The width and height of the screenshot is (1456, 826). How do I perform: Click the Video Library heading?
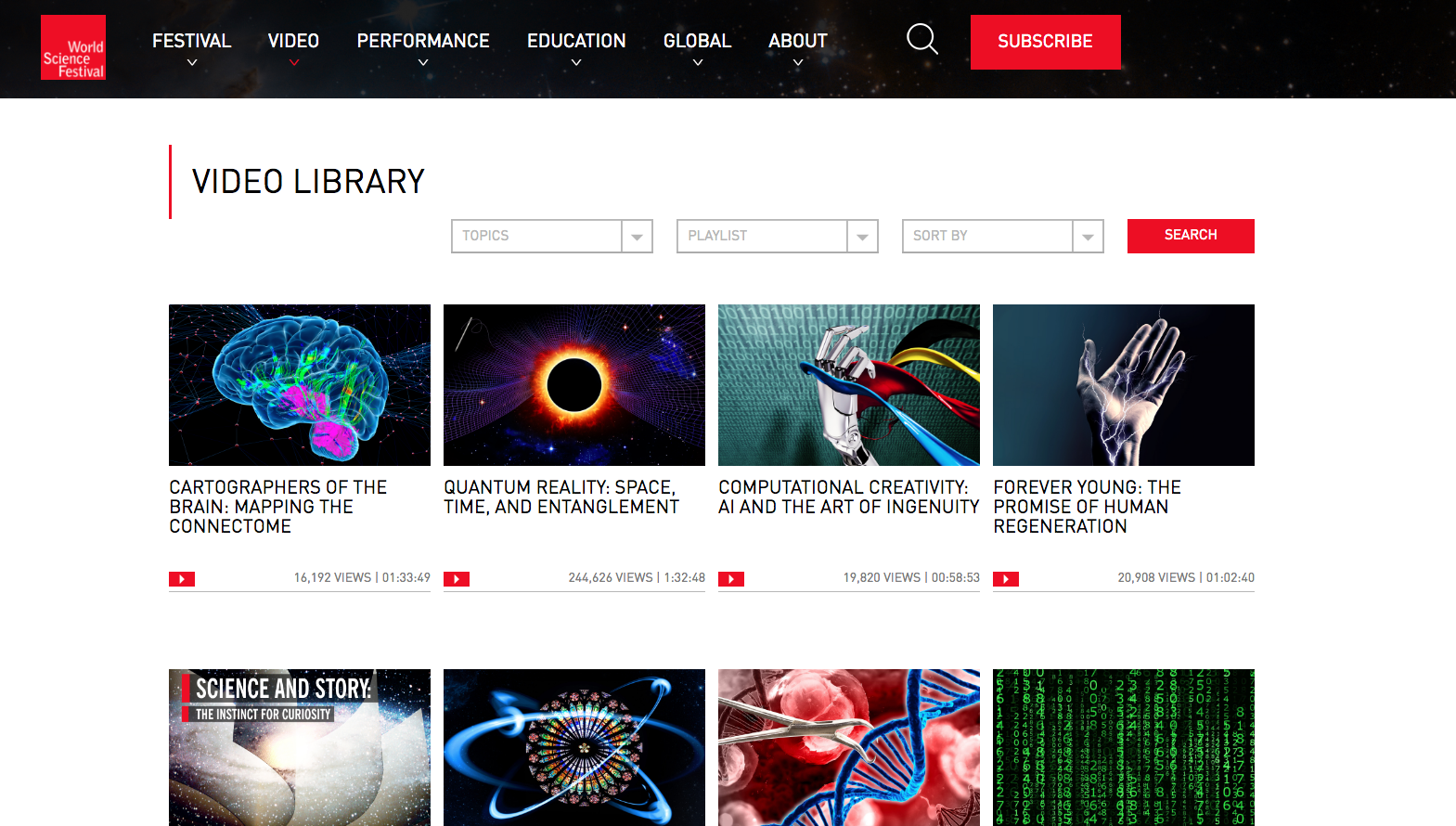point(308,182)
